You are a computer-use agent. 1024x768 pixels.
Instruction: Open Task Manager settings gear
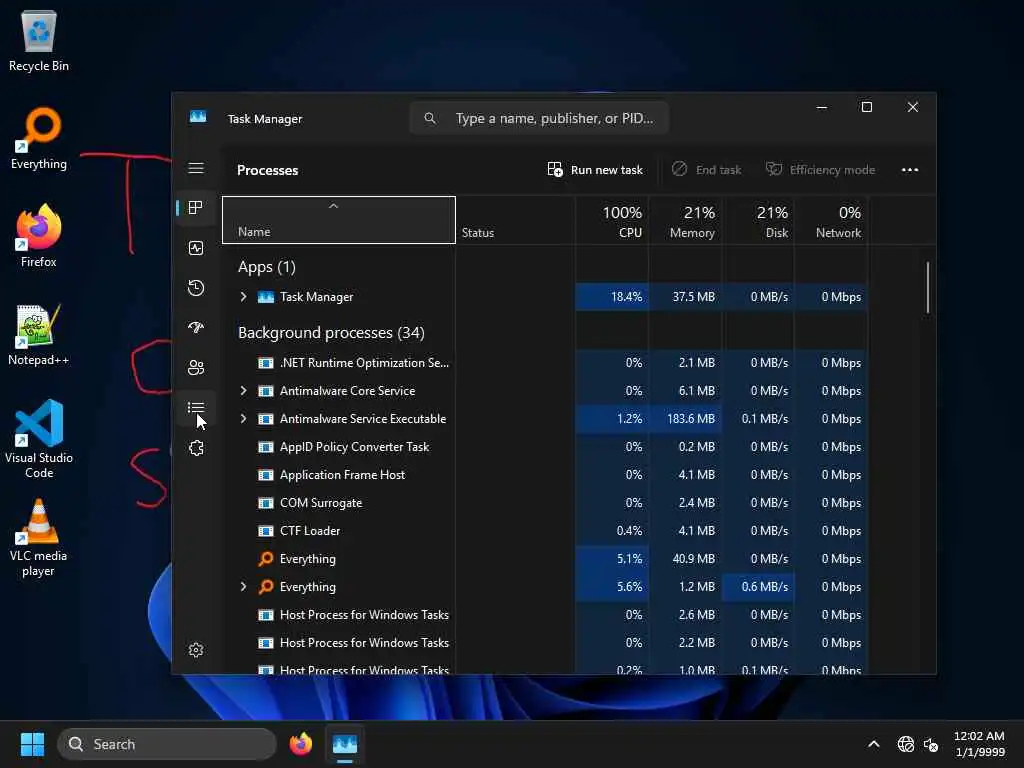point(196,650)
